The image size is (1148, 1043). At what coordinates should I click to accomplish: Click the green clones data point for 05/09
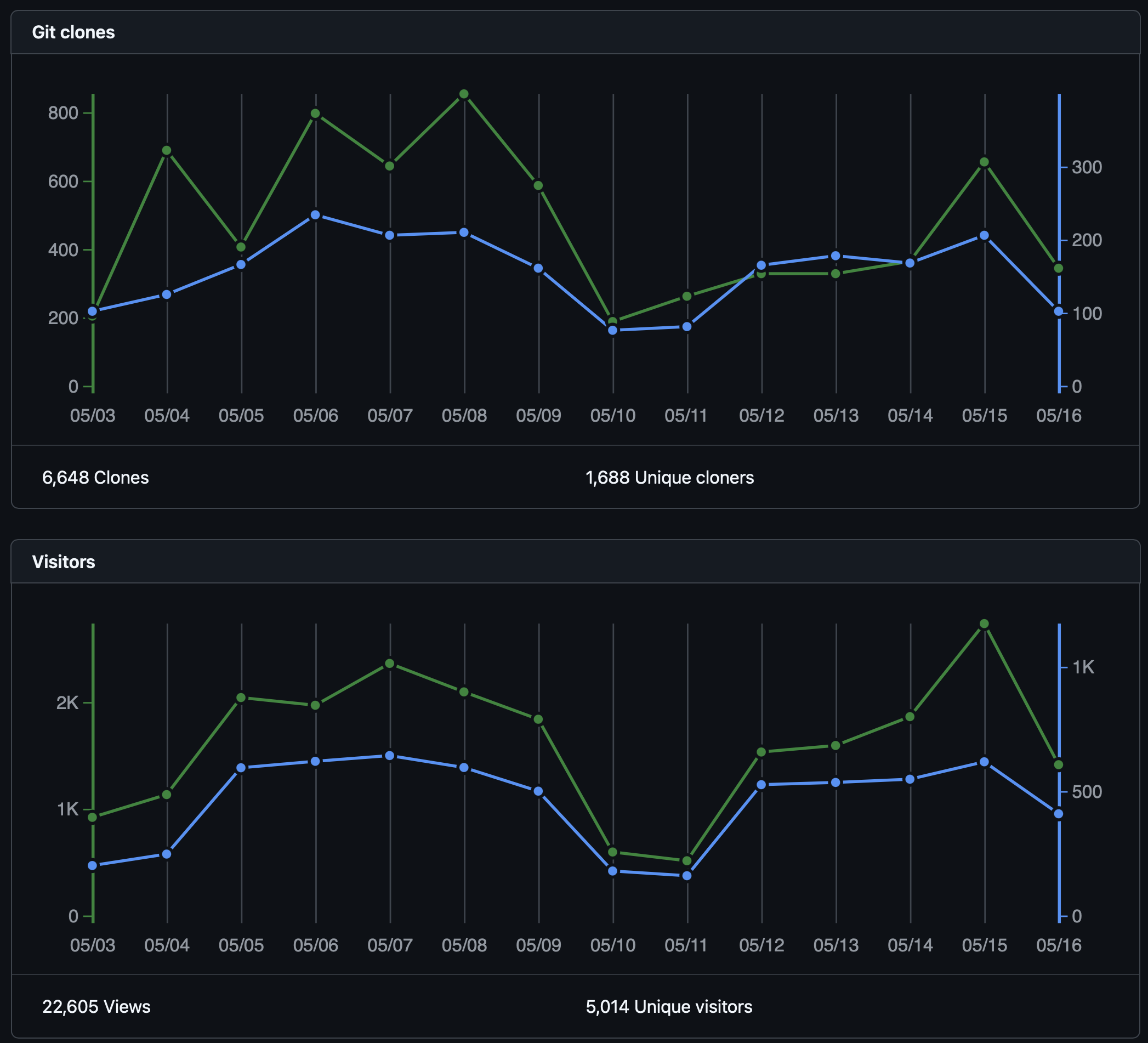tap(538, 185)
